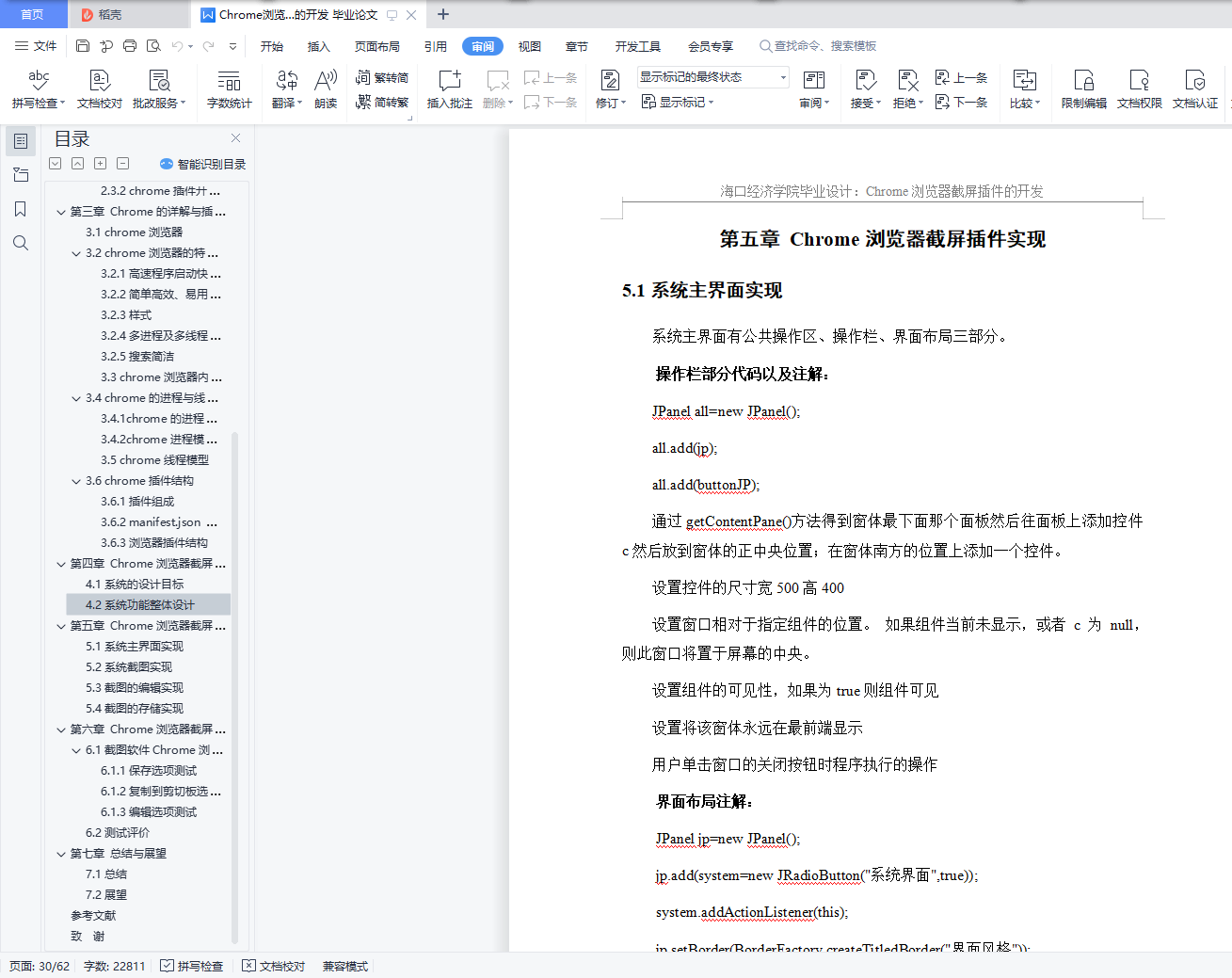The width and height of the screenshot is (1232, 978).
Task: Compare documents with 比较
Action: click(1025, 89)
